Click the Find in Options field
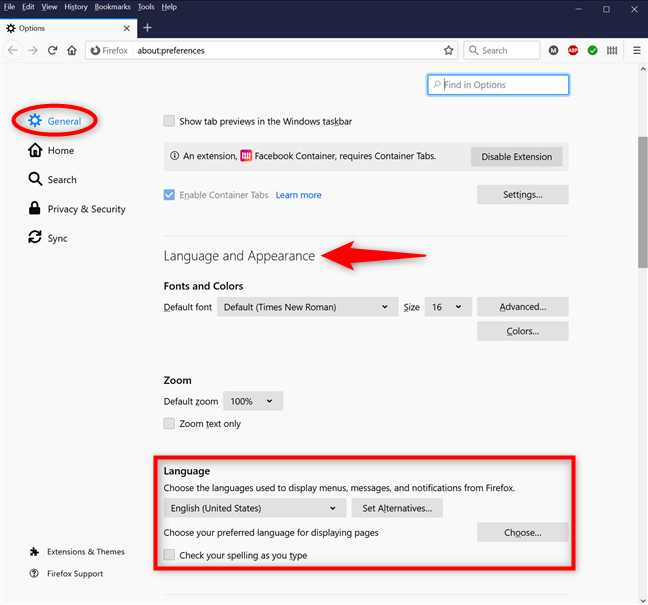 (498, 85)
